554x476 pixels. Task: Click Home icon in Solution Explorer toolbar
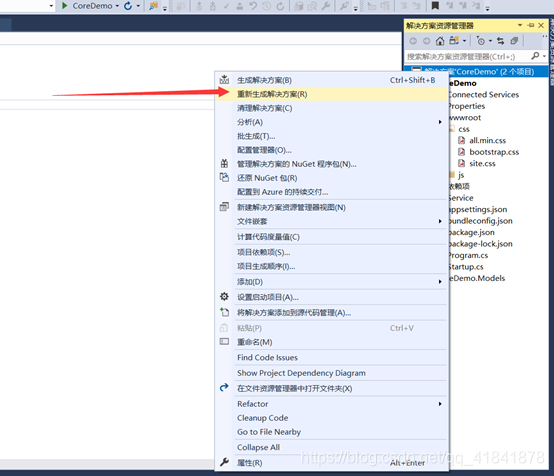[440, 41]
